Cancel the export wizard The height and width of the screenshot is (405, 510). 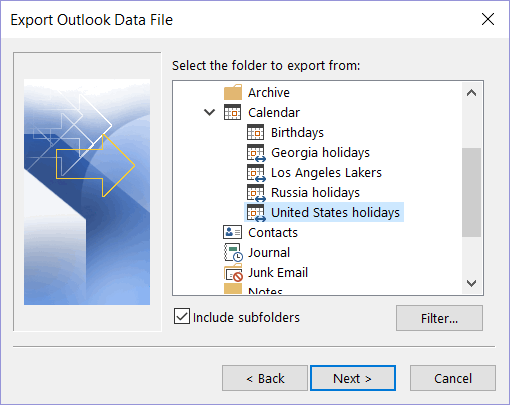[x=453, y=378]
